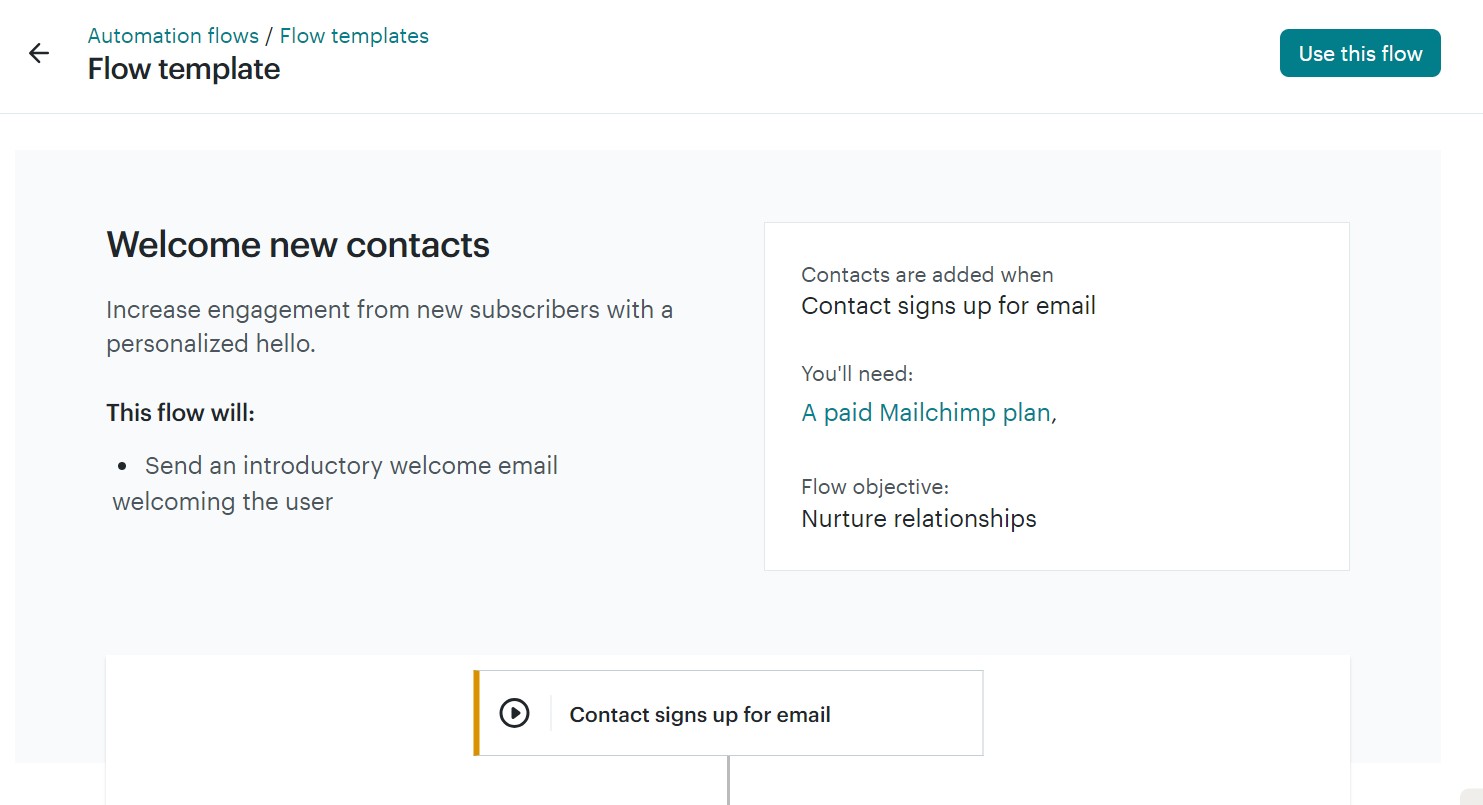The width and height of the screenshot is (1483, 805).
Task: Click the circled play symbol in the trigger card
Action: [515, 713]
